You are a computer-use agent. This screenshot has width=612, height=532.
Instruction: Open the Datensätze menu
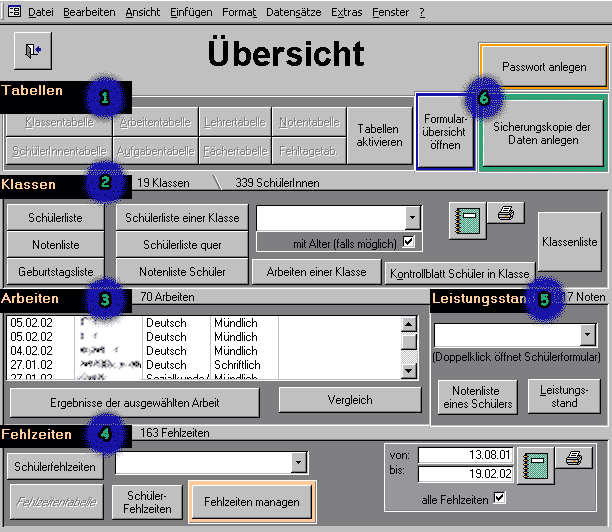(294, 12)
